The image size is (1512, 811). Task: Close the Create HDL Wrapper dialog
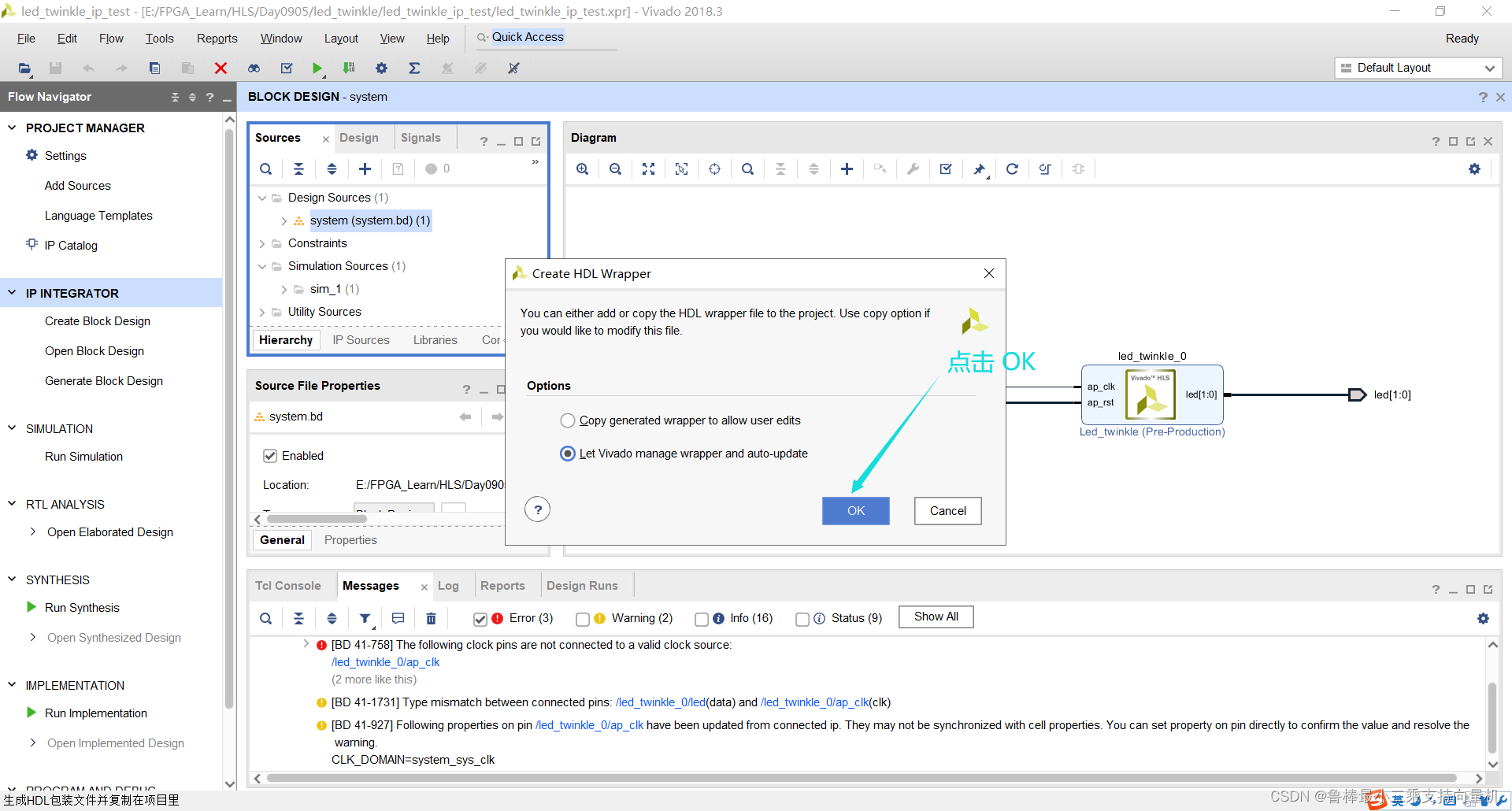tap(989, 273)
